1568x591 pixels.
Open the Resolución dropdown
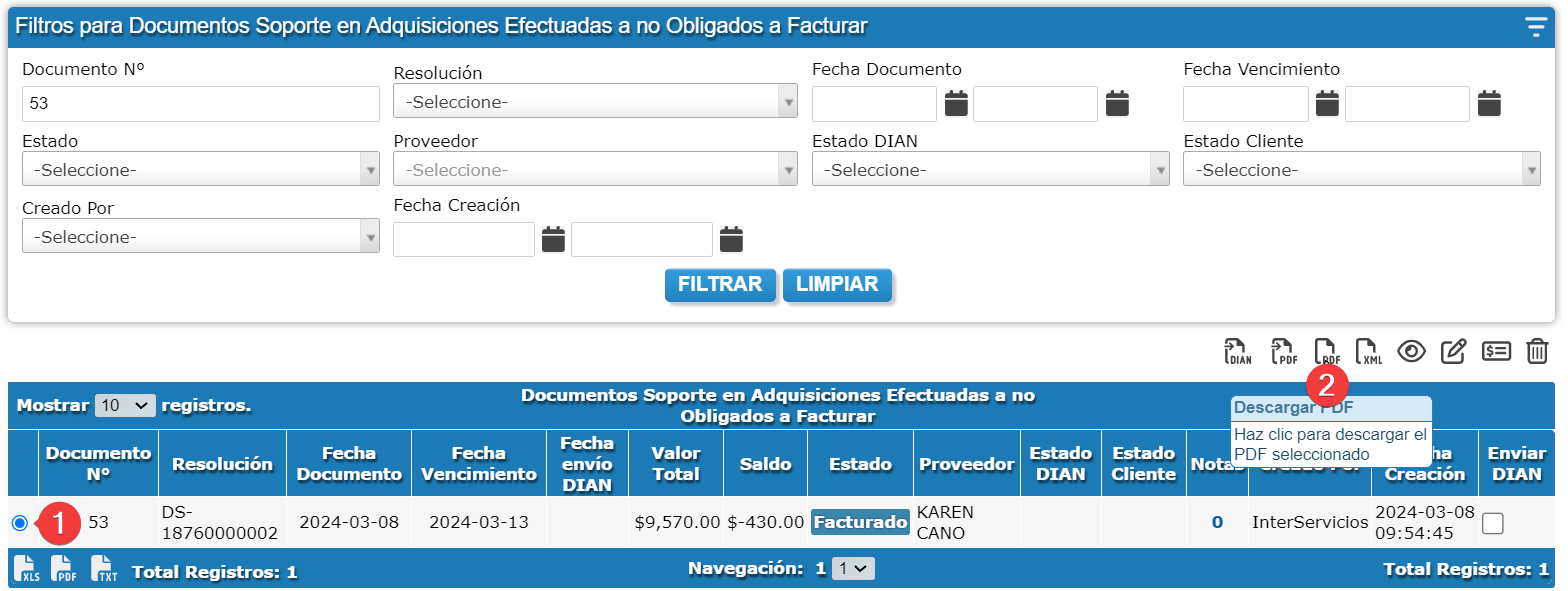595,102
